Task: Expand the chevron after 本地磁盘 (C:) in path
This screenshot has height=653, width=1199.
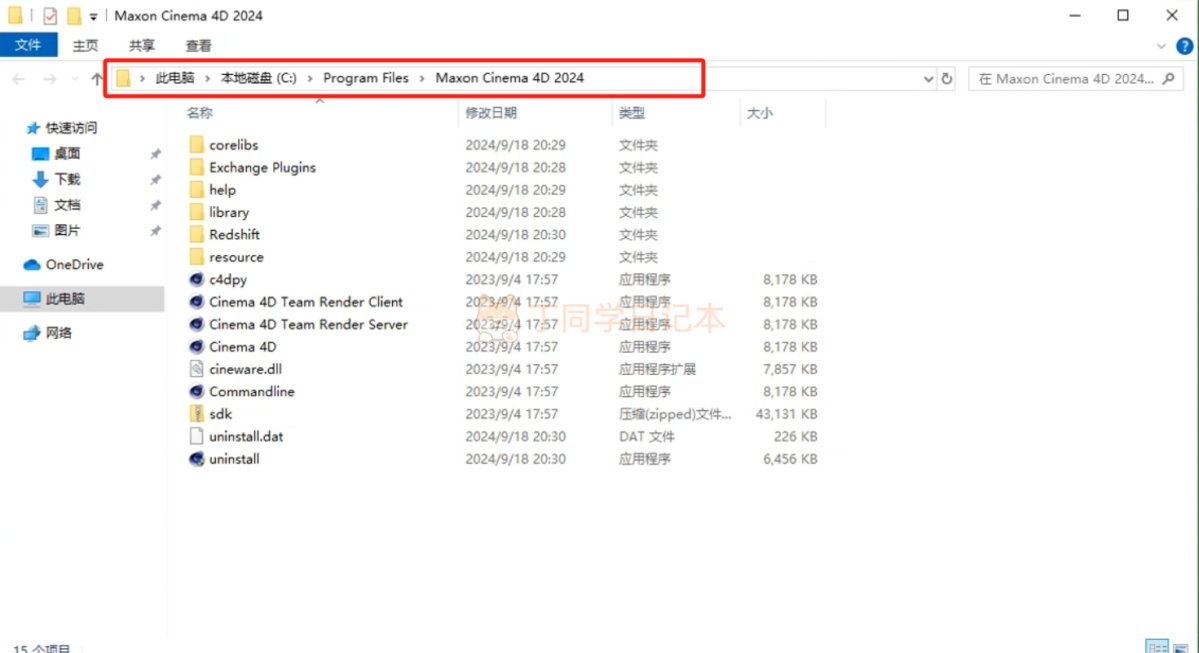Action: pos(310,78)
